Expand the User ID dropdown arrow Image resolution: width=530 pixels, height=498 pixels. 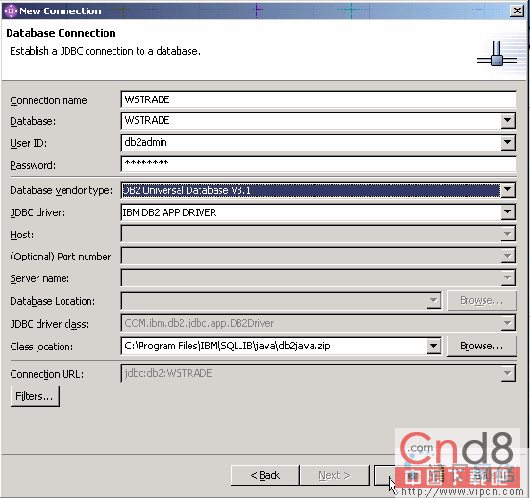[x=508, y=143]
